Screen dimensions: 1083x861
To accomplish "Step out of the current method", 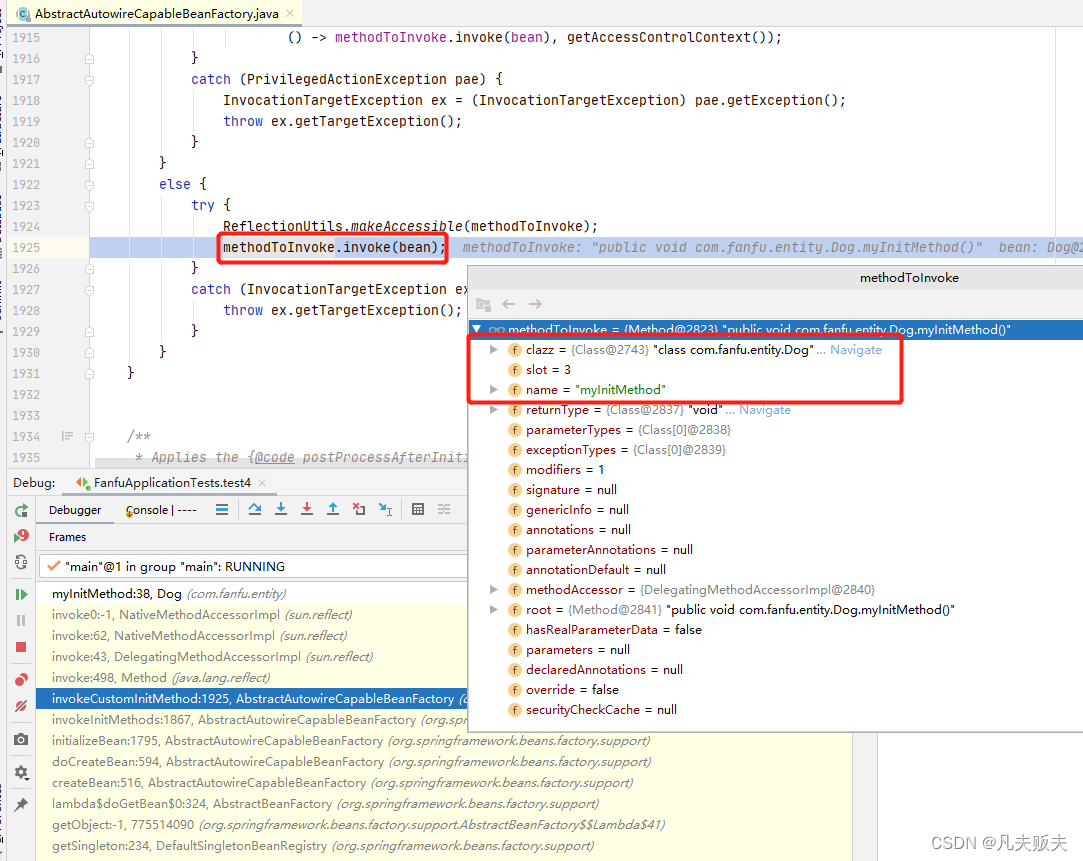I will click(x=333, y=510).
